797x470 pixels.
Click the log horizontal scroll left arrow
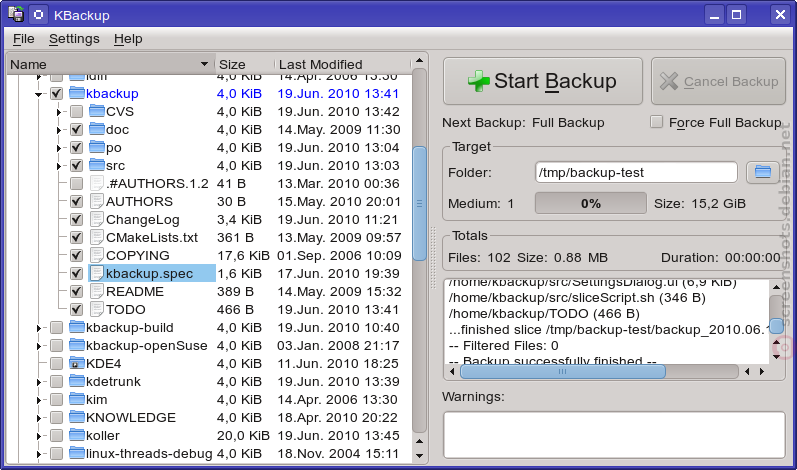tap(452, 371)
